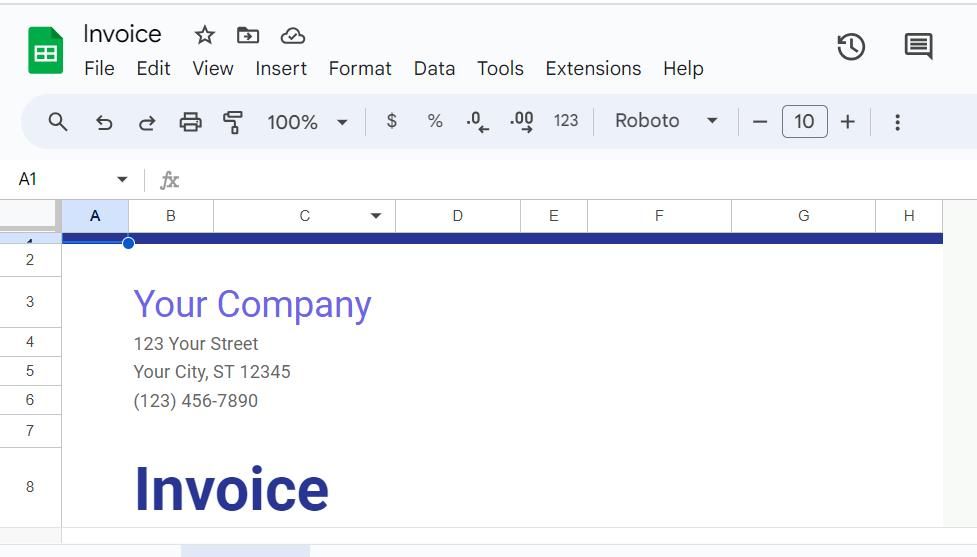This screenshot has height=557, width=977.
Task: Select column A header
Action: [x=95, y=216]
